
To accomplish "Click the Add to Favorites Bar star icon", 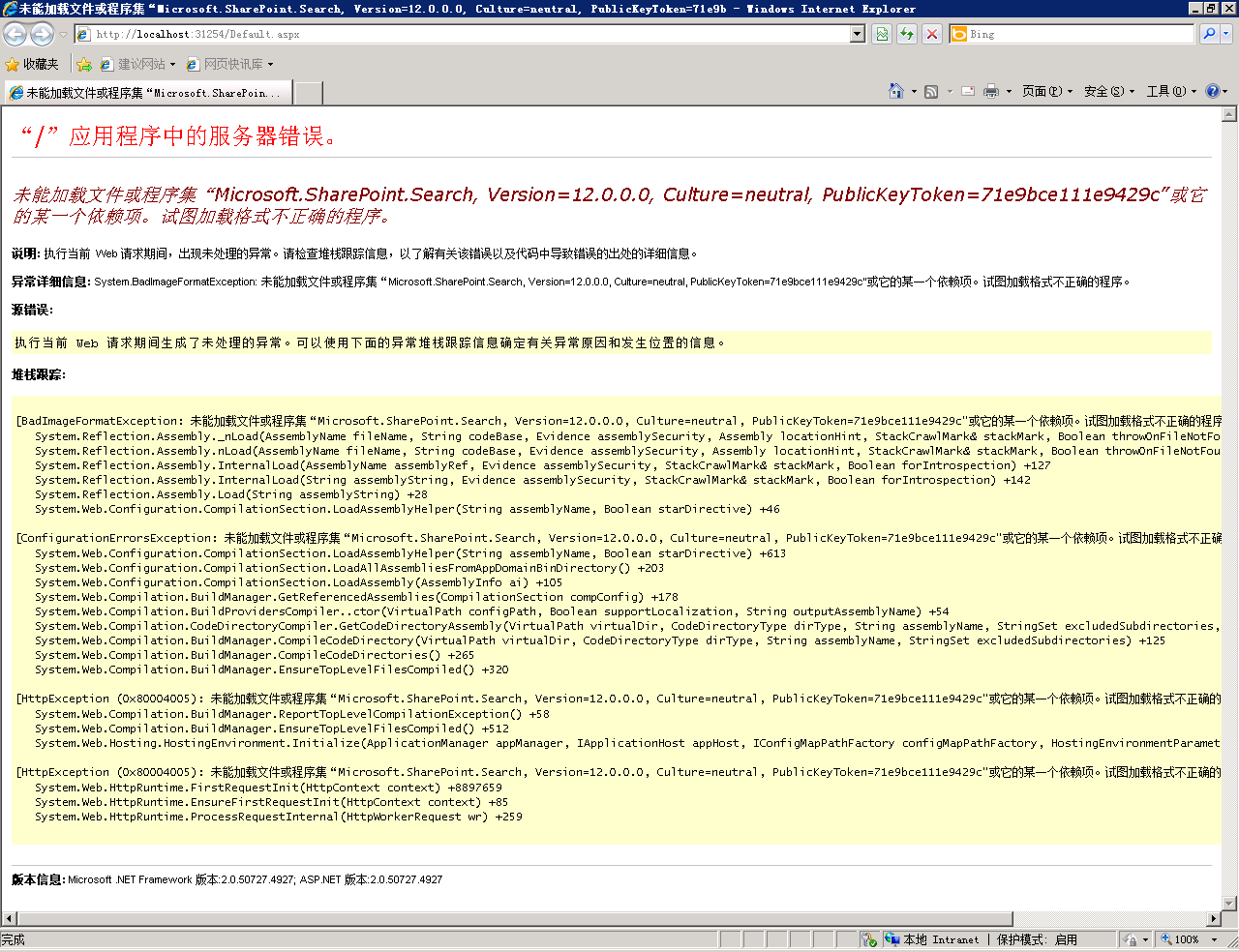I will point(84,64).
